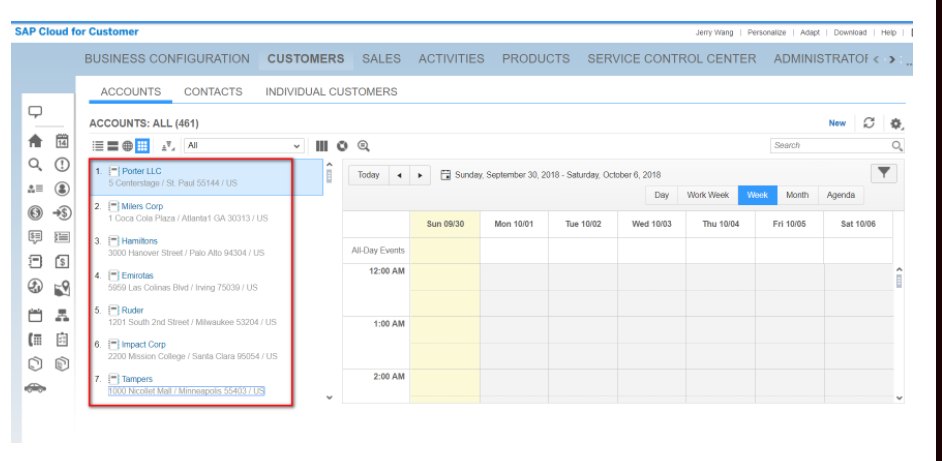This screenshot has width=942, height=461.
Task: Select Month calendar view
Action: 797,195
